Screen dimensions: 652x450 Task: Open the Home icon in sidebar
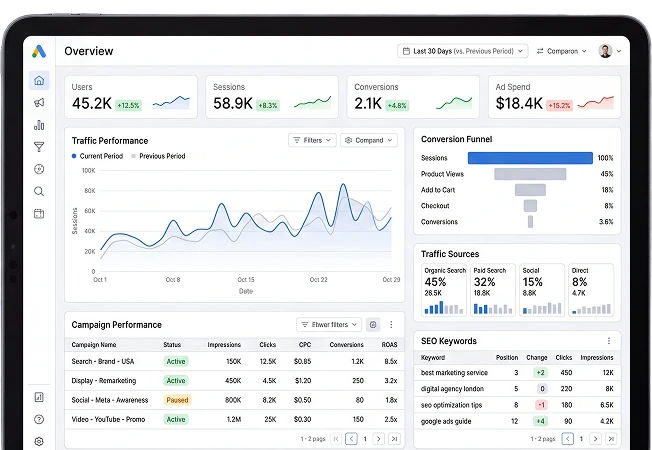(39, 80)
